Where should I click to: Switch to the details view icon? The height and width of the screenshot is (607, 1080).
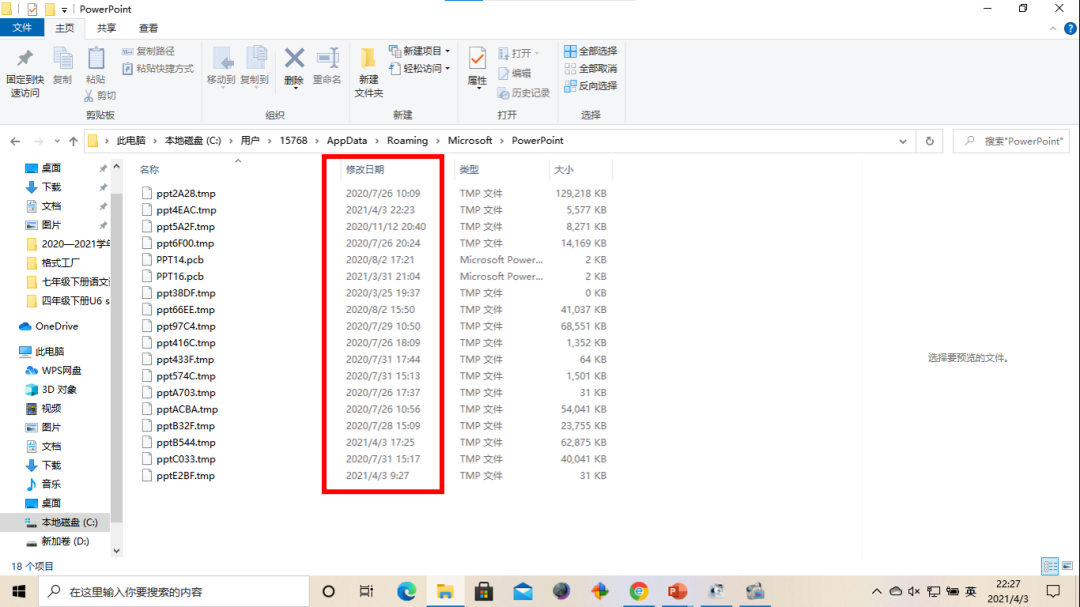(x=1050, y=566)
